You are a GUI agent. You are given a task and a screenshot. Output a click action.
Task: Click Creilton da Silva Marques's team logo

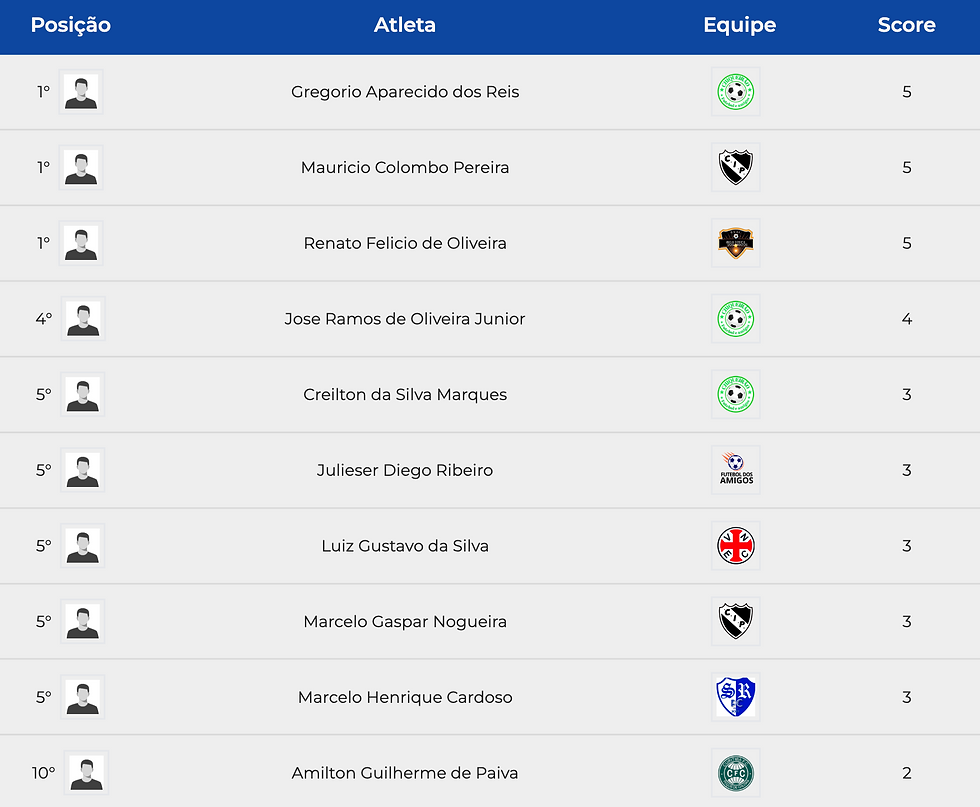(735, 395)
